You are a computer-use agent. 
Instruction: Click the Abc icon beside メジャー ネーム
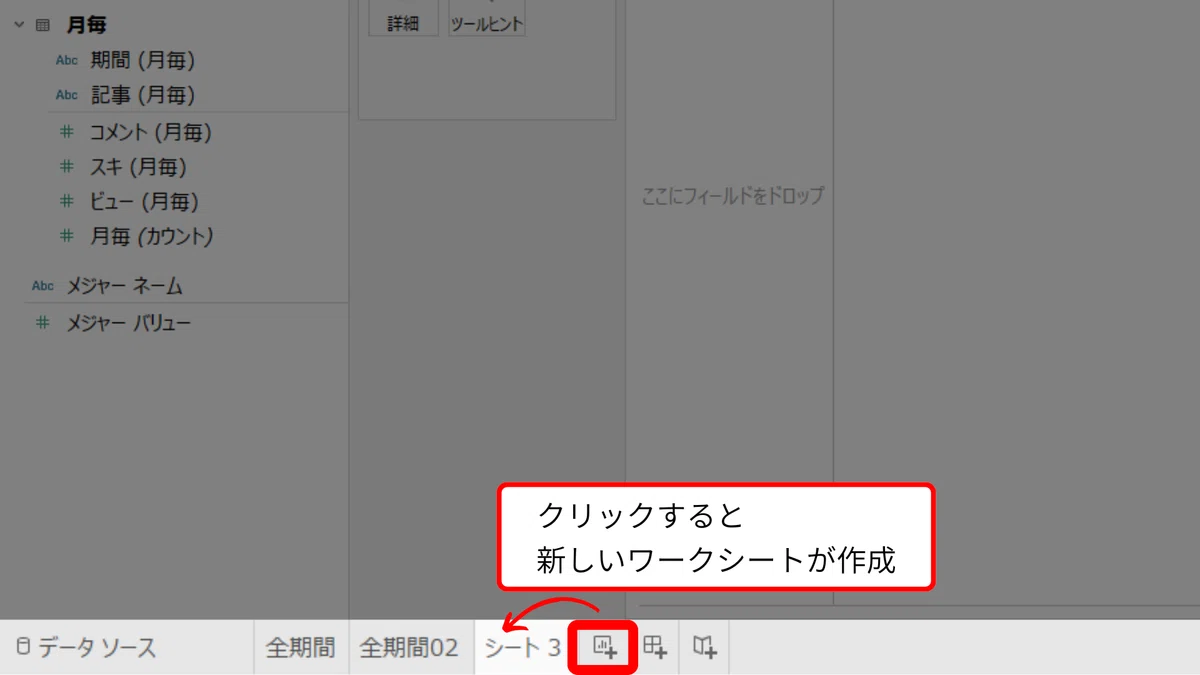(43, 286)
